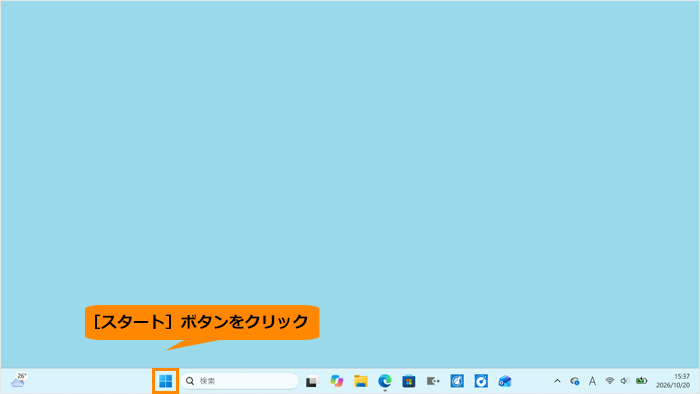Click the battery status icon
The width and height of the screenshot is (700, 394).
642,381
